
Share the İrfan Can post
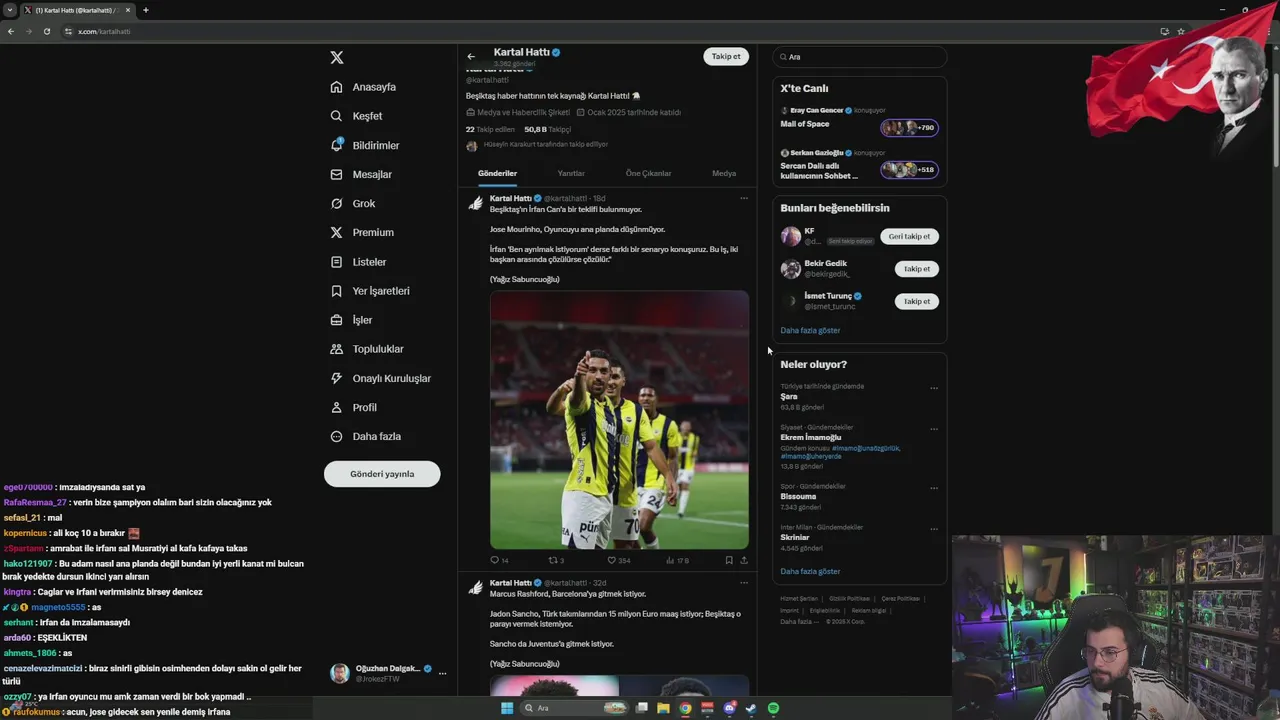(x=744, y=560)
